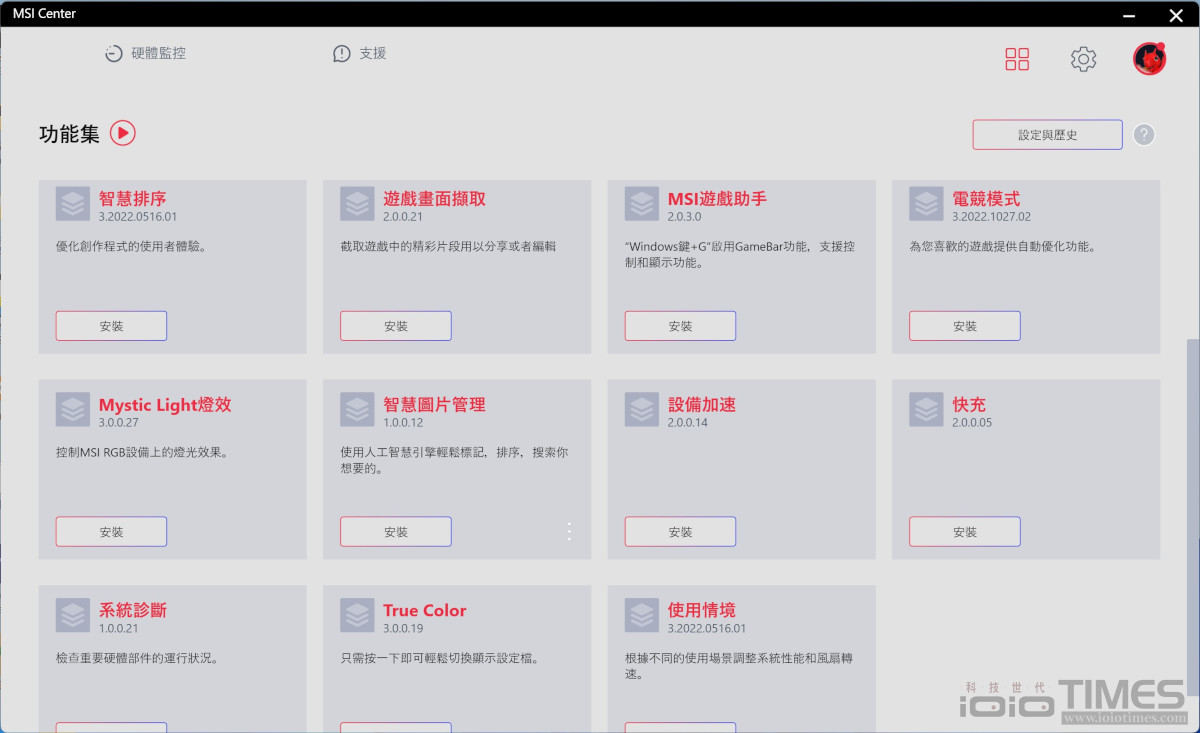The image size is (1200, 733).
Task: Click the 遊戲畫面擷取 layers icon
Action: tap(357, 204)
